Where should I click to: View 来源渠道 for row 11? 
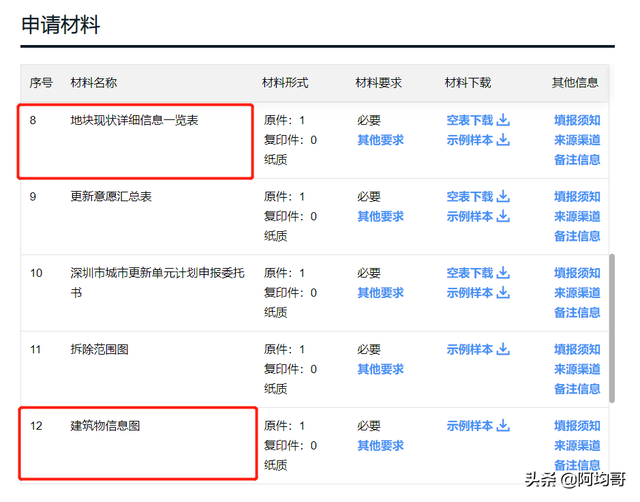pyautogui.click(x=577, y=369)
